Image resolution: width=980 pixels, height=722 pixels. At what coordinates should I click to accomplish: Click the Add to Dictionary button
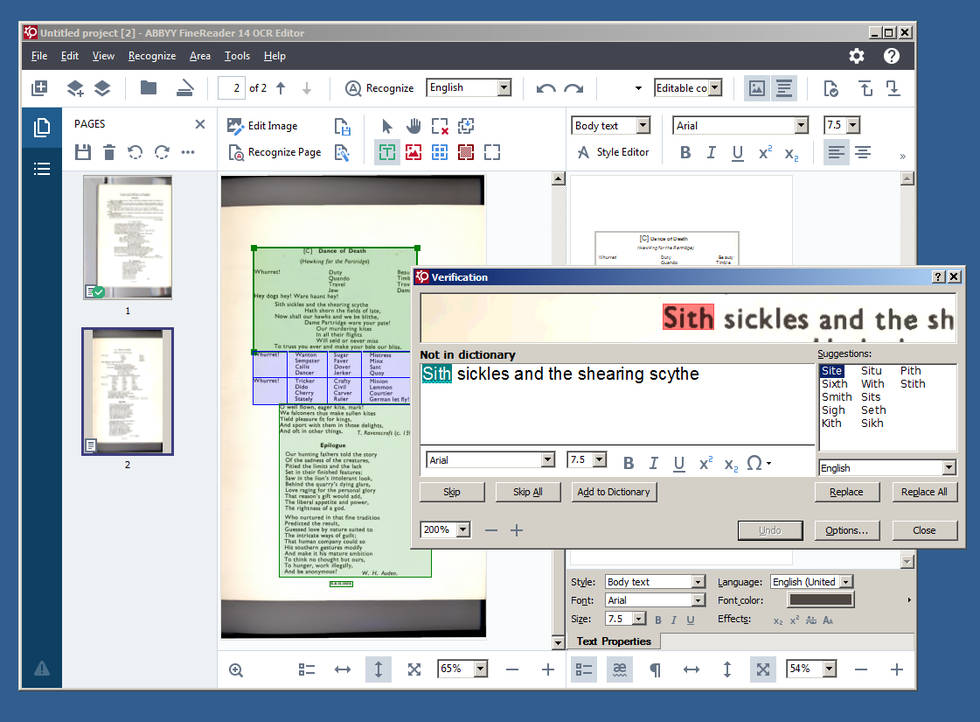coord(614,492)
